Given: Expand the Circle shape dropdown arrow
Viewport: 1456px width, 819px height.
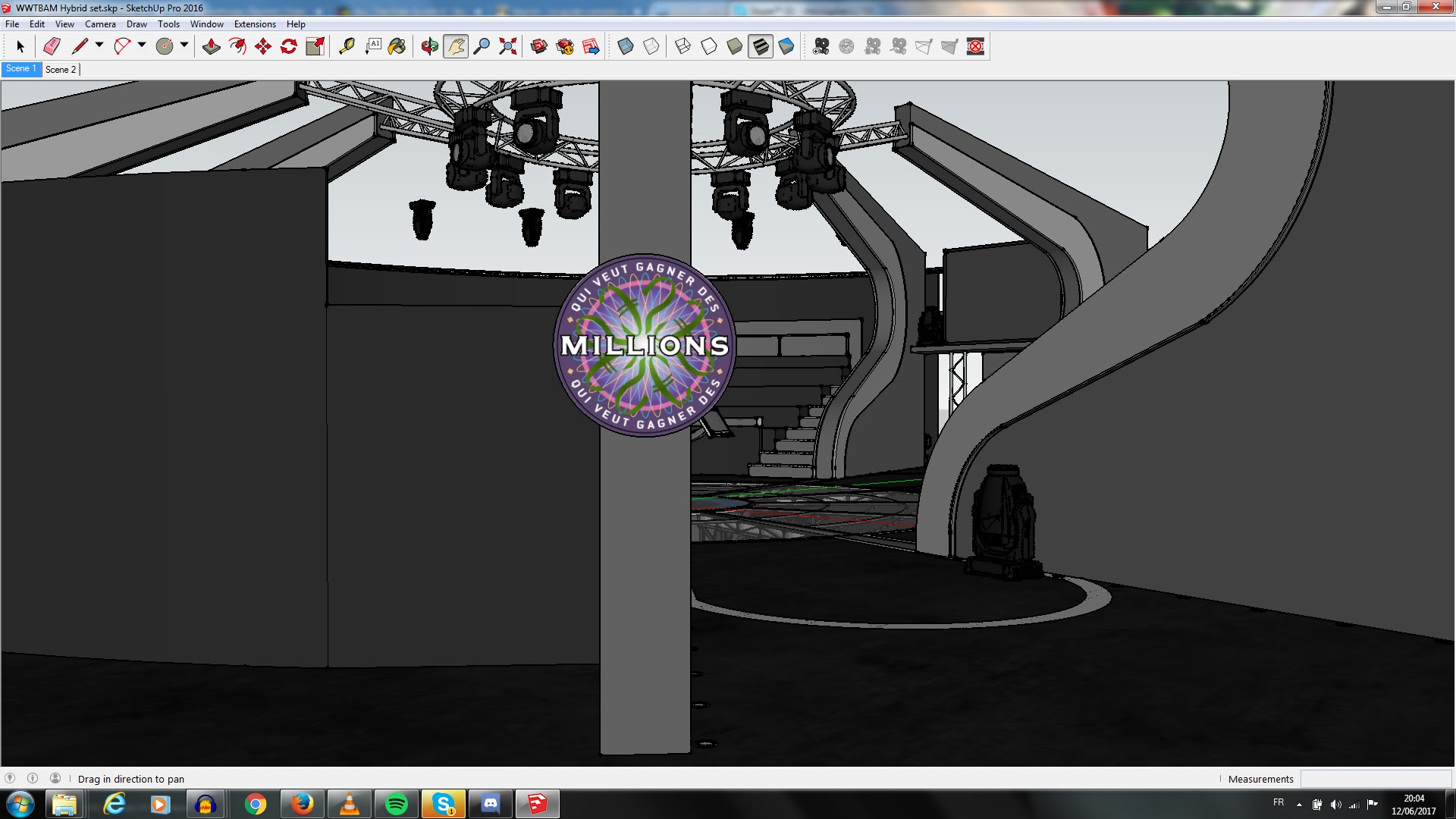Looking at the screenshot, I should (x=184, y=45).
